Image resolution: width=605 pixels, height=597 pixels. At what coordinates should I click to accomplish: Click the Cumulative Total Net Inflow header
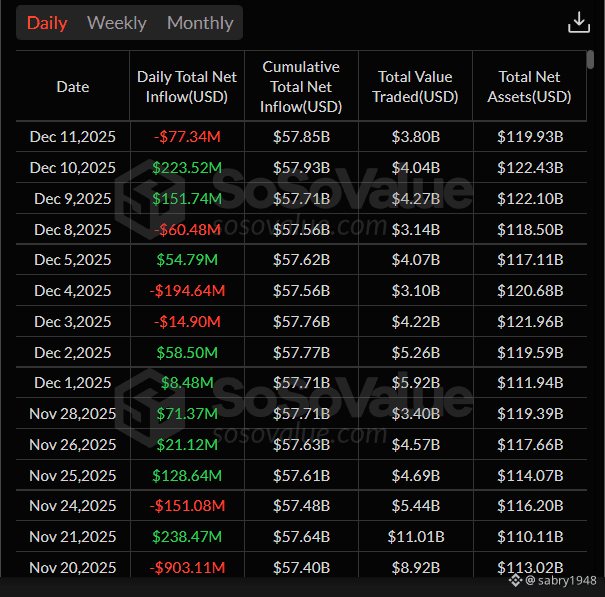tap(301, 86)
